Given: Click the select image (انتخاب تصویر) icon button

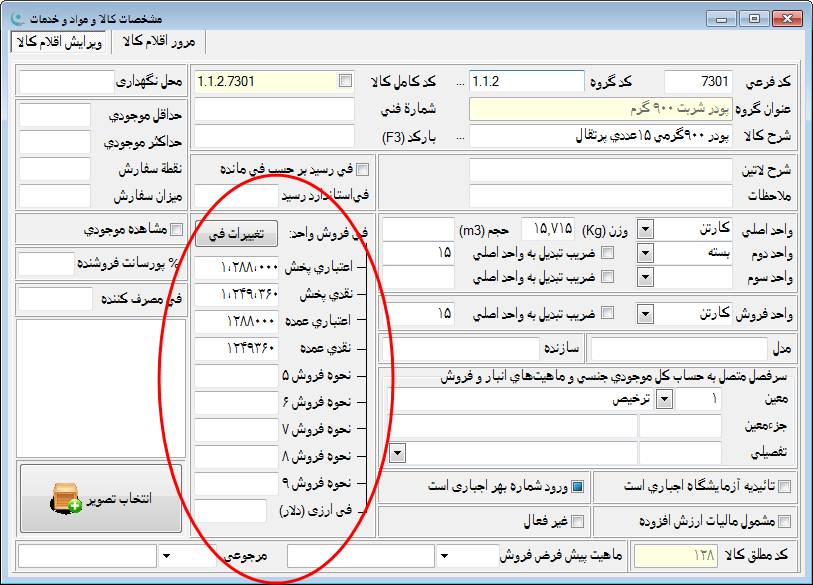Looking at the screenshot, I should point(100,498).
